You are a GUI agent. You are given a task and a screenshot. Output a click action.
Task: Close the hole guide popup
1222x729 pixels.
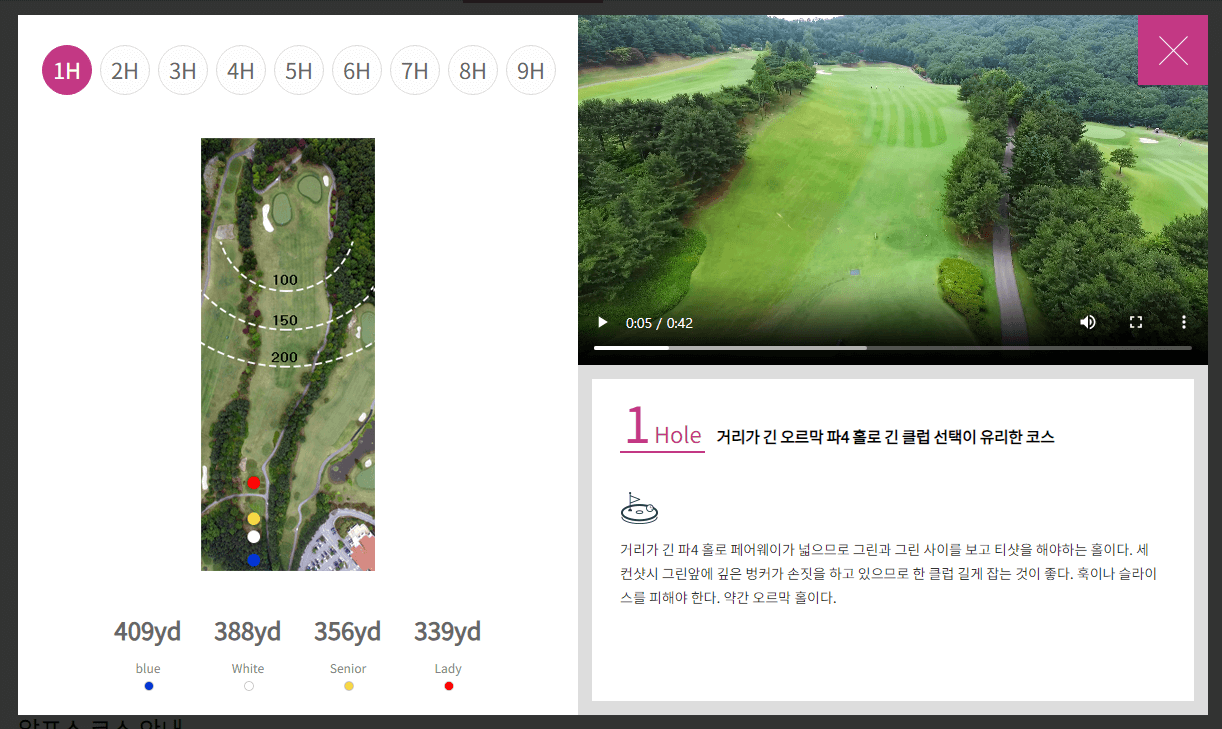[1172, 50]
